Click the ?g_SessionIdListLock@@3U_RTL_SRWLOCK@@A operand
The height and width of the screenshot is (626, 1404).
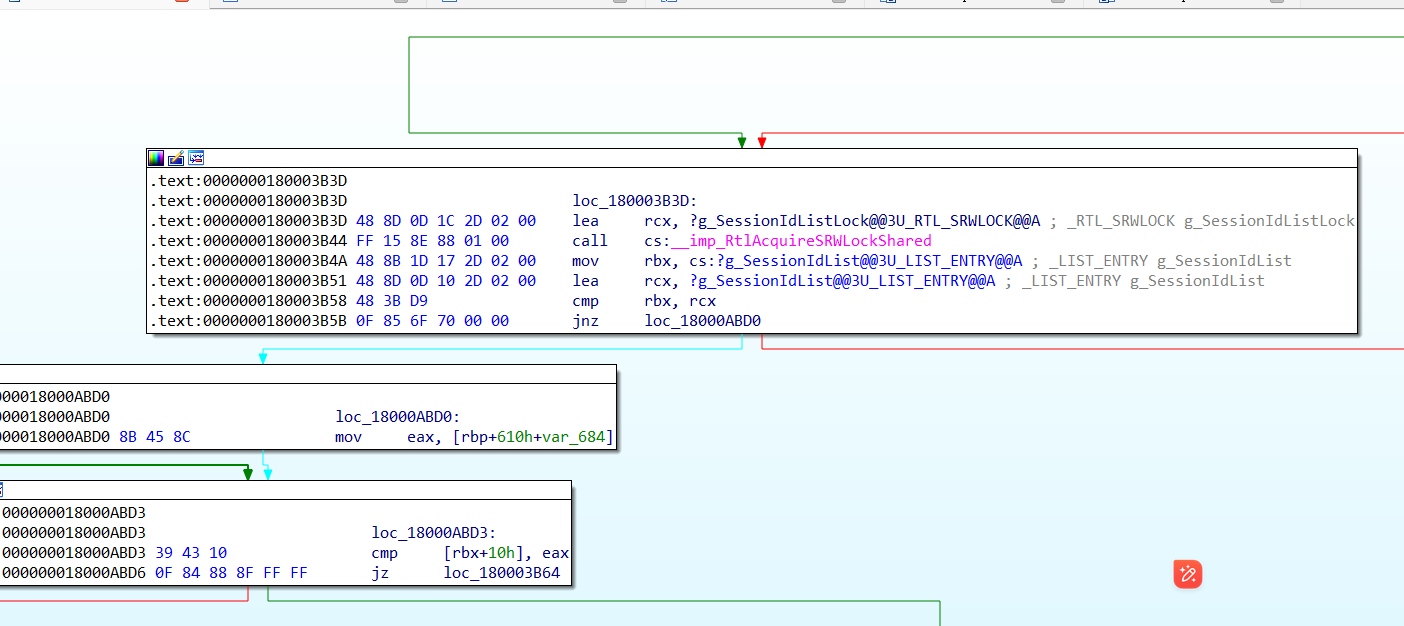click(x=864, y=221)
